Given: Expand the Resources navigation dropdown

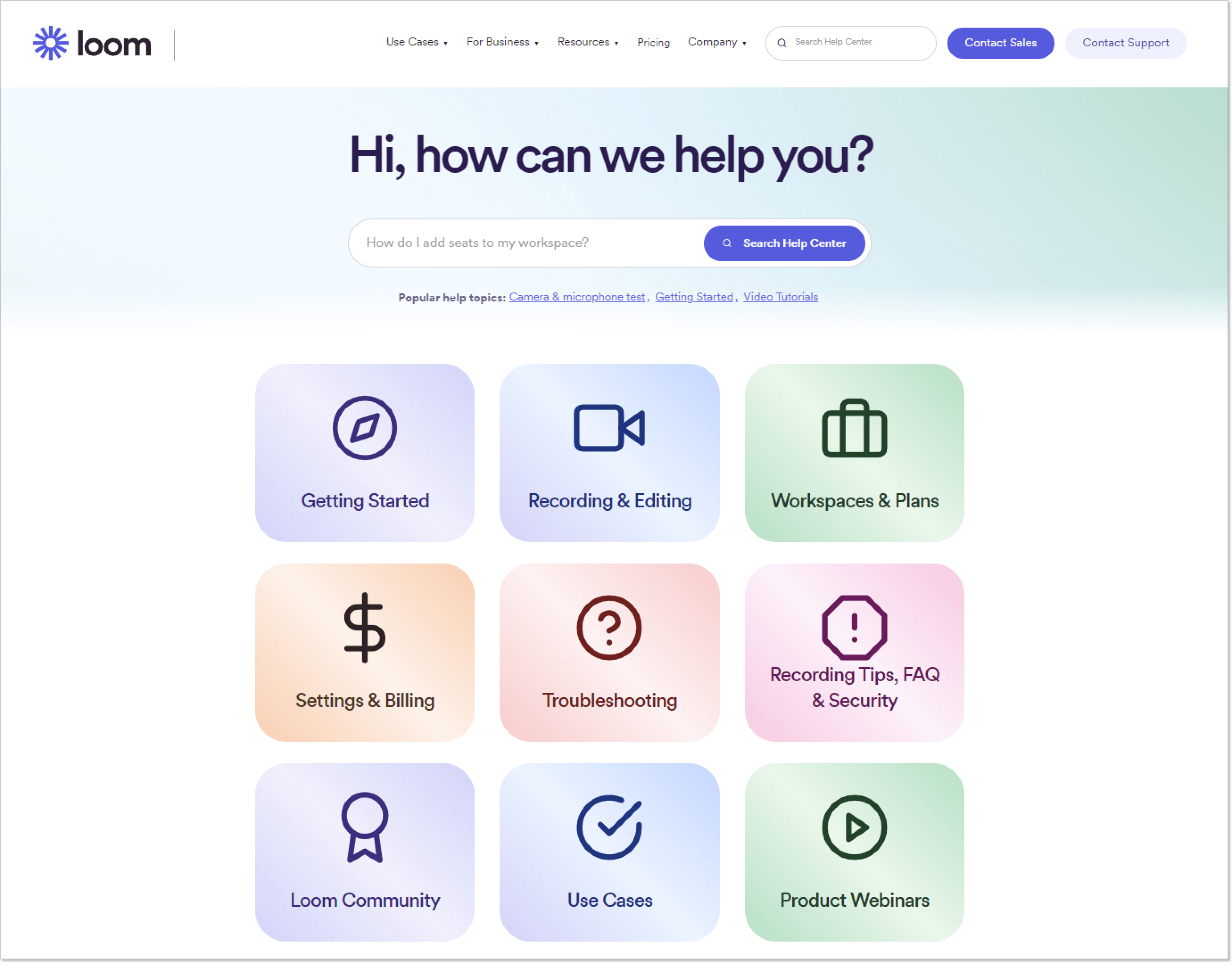Looking at the screenshot, I should click(x=588, y=42).
